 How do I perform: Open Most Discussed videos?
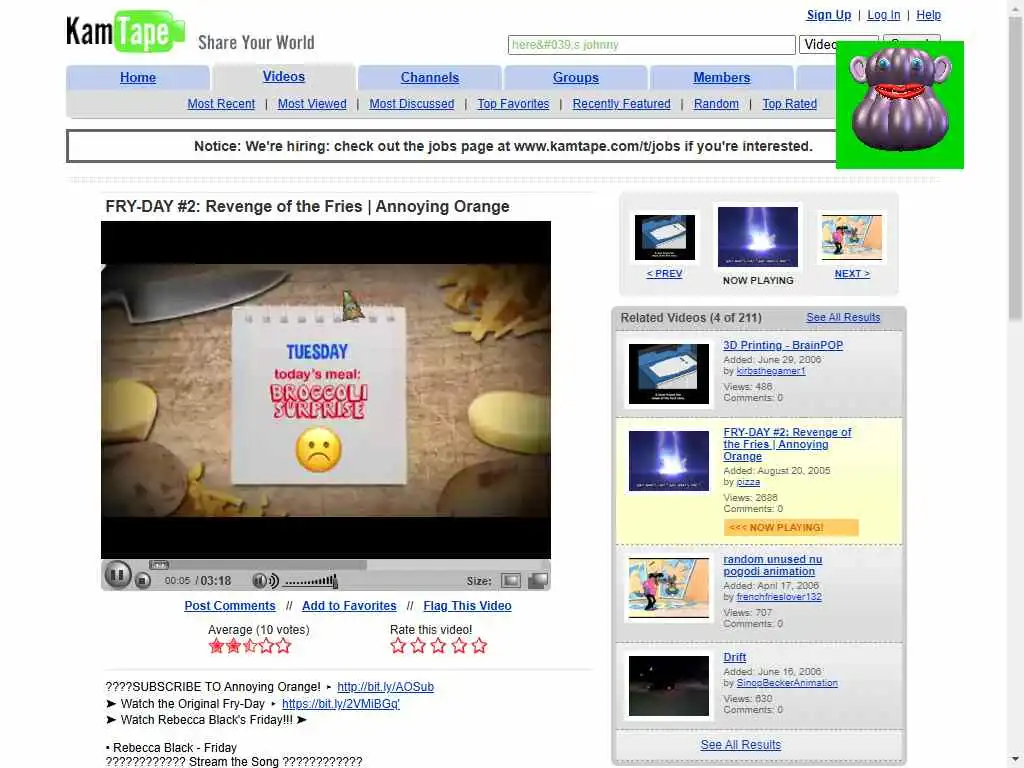(x=411, y=104)
